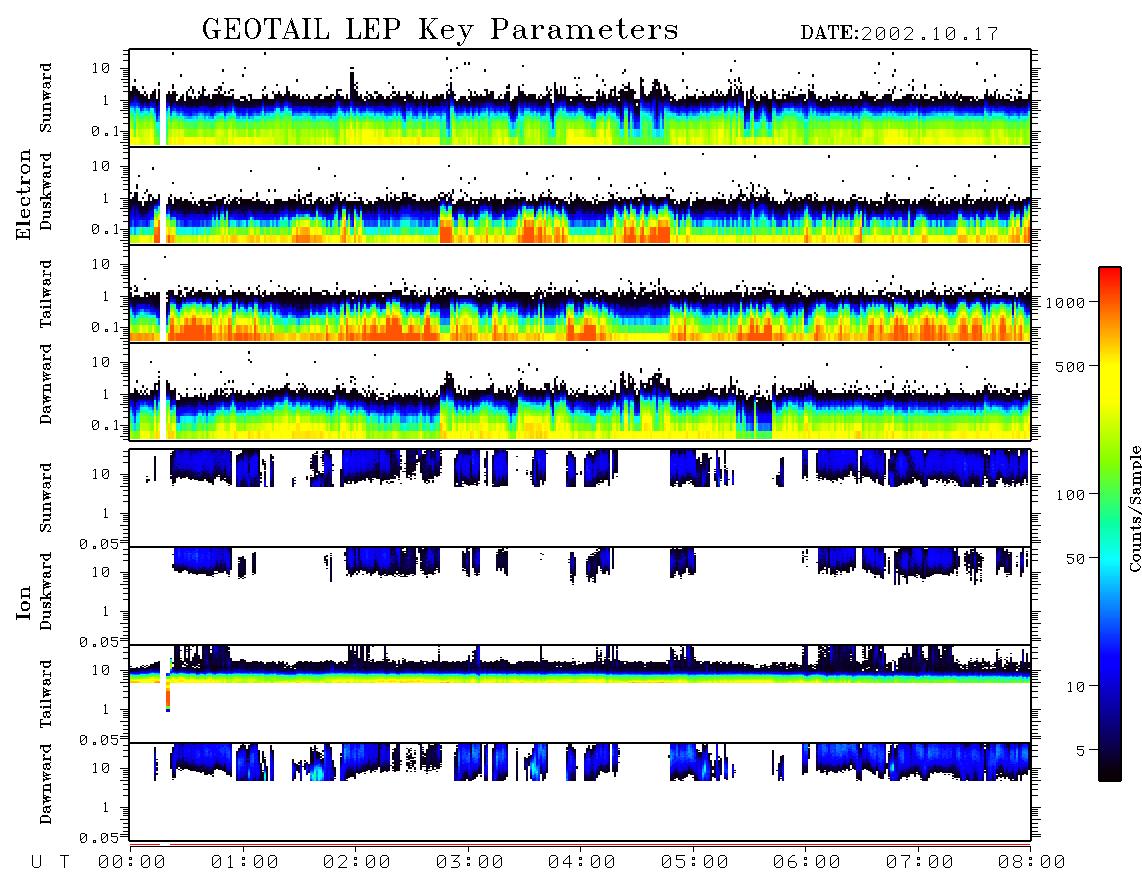Screen dimensions: 1142x880
Task: Click the "1" tick of Ion Duskward panel
Action: click(106, 611)
